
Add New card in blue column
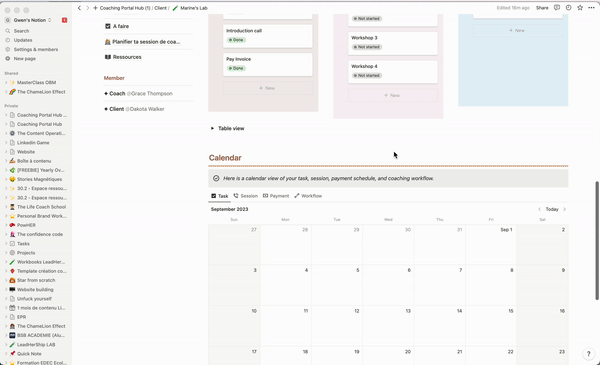pyautogui.click(x=517, y=30)
